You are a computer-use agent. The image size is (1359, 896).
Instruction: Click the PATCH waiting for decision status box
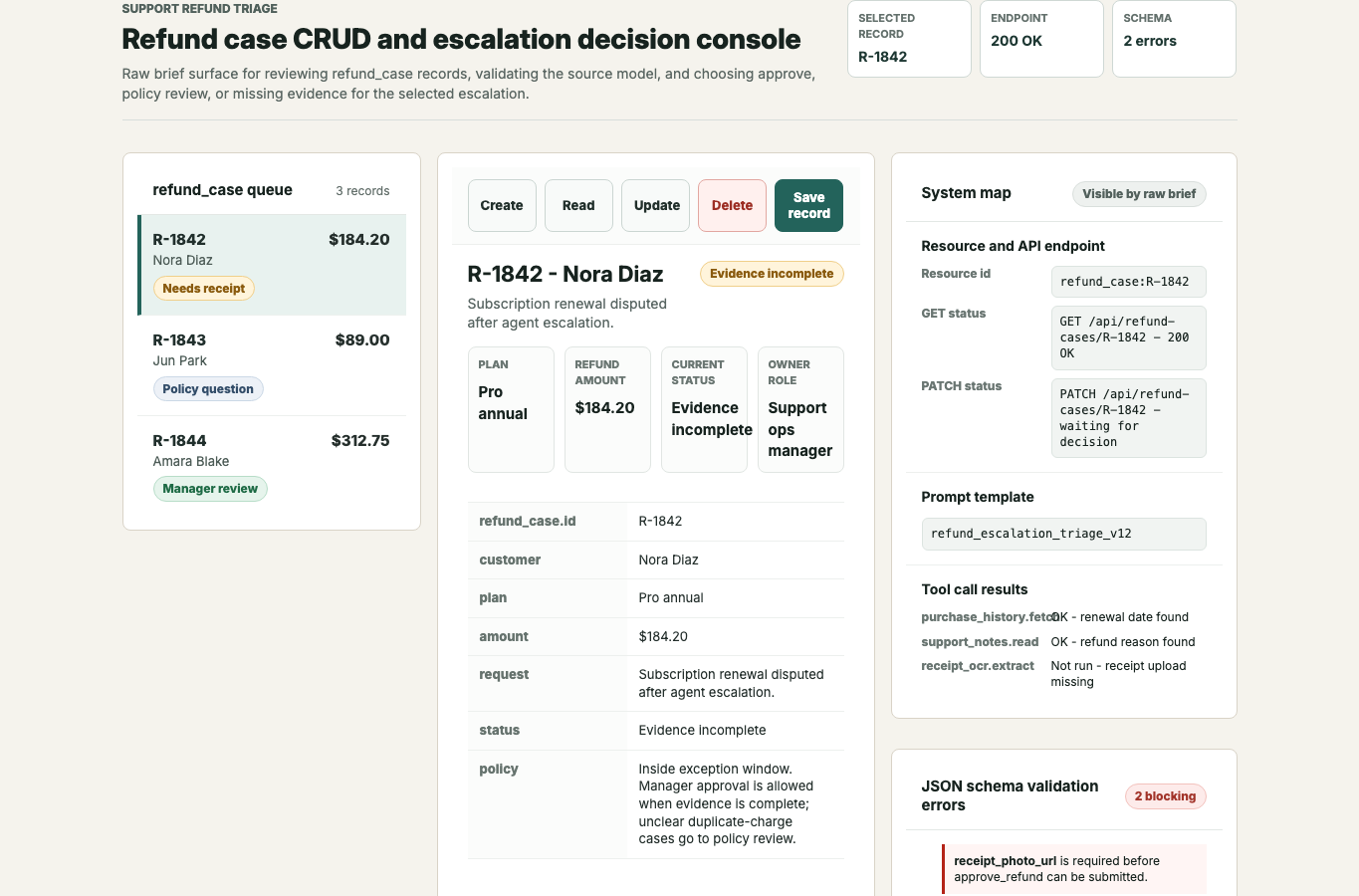click(x=1128, y=418)
